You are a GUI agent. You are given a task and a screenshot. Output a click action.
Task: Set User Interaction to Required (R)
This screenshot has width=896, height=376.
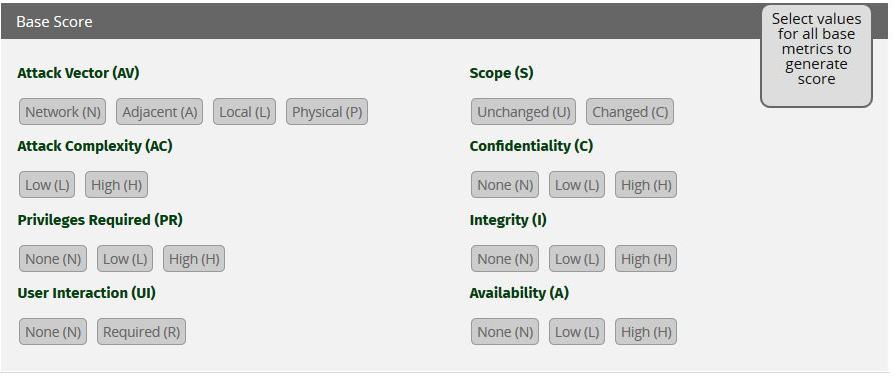click(x=141, y=331)
